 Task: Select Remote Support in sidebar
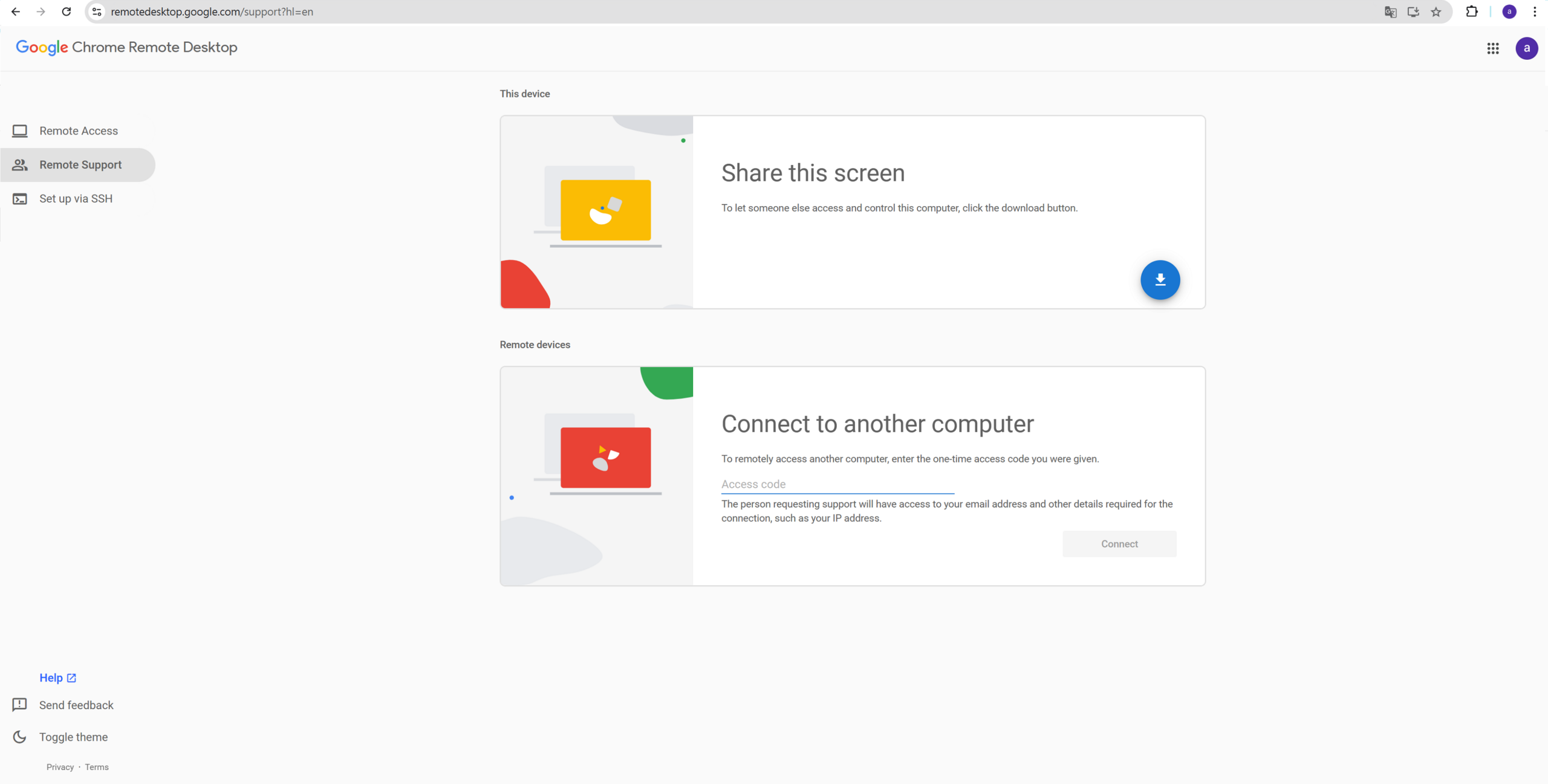pyautogui.click(x=77, y=164)
